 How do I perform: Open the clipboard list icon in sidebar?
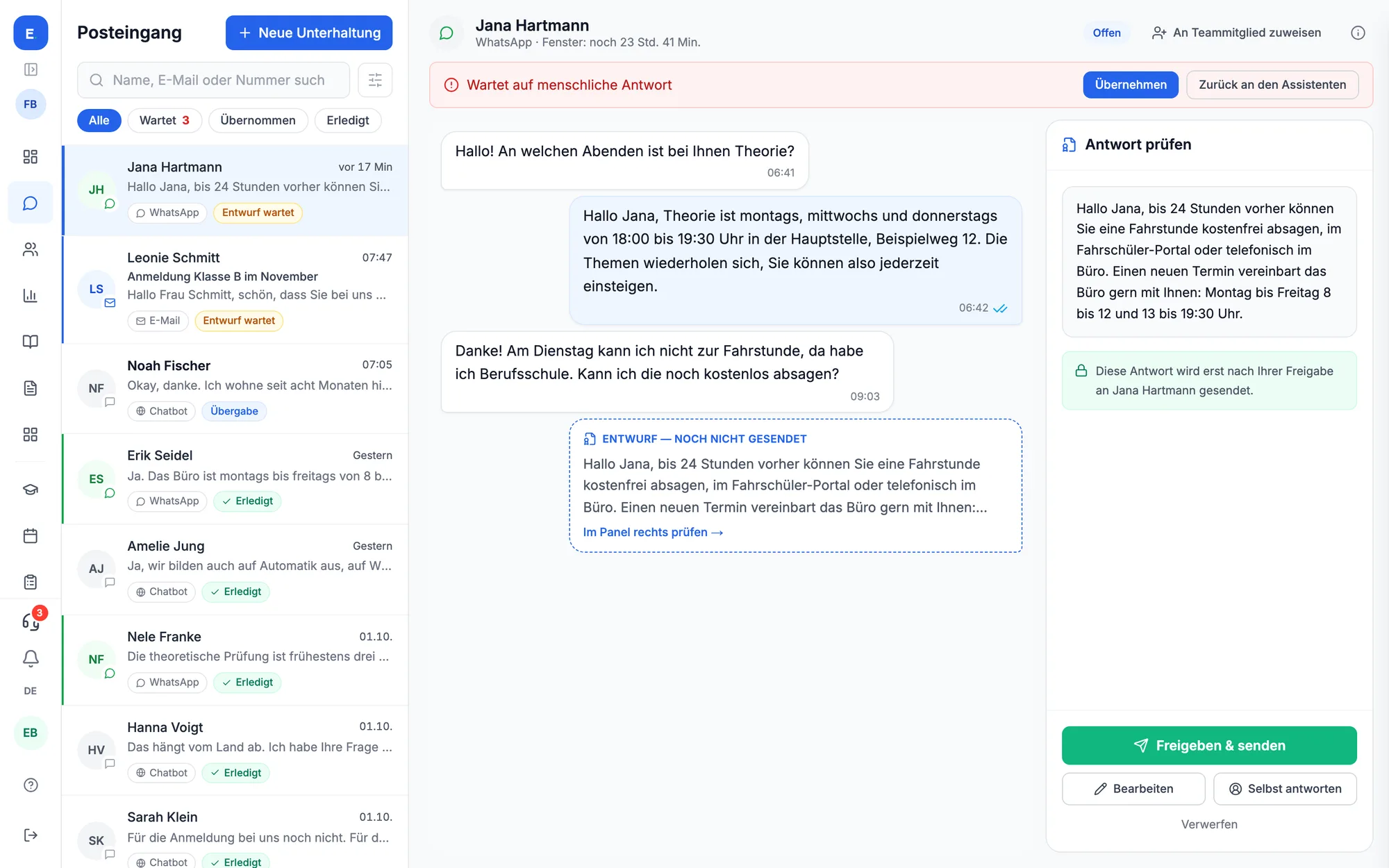click(31, 582)
